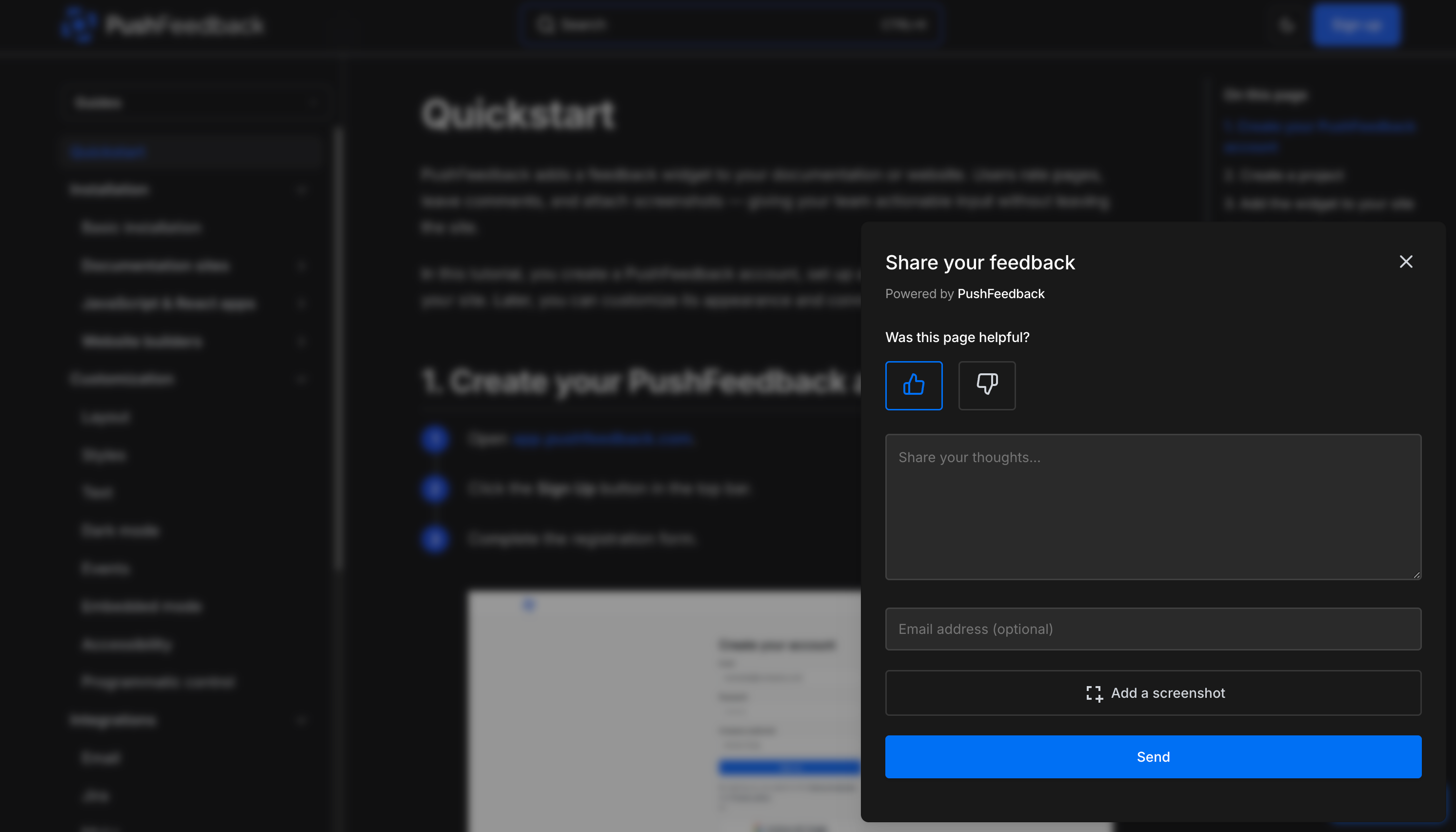Screen dimensions: 1456x832
Task: Open the PushFeedback powered-by link
Action: click(x=1001, y=294)
